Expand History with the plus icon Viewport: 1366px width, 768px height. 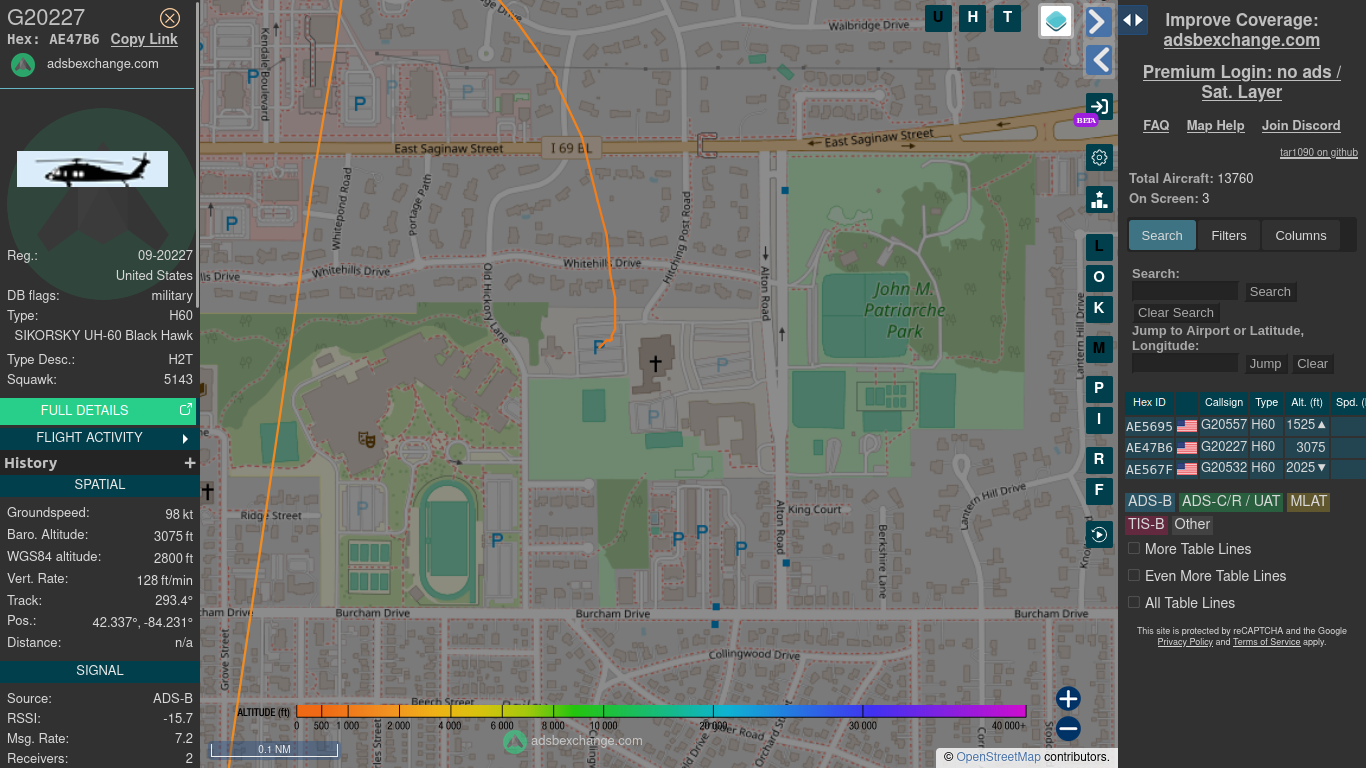click(x=189, y=463)
